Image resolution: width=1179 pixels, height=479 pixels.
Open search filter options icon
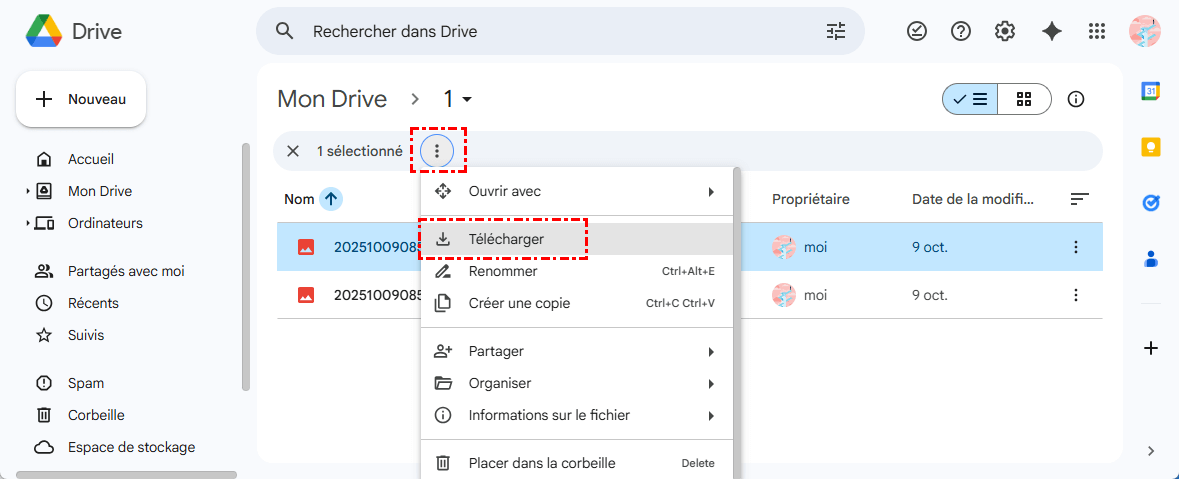[x=836, y=31]
